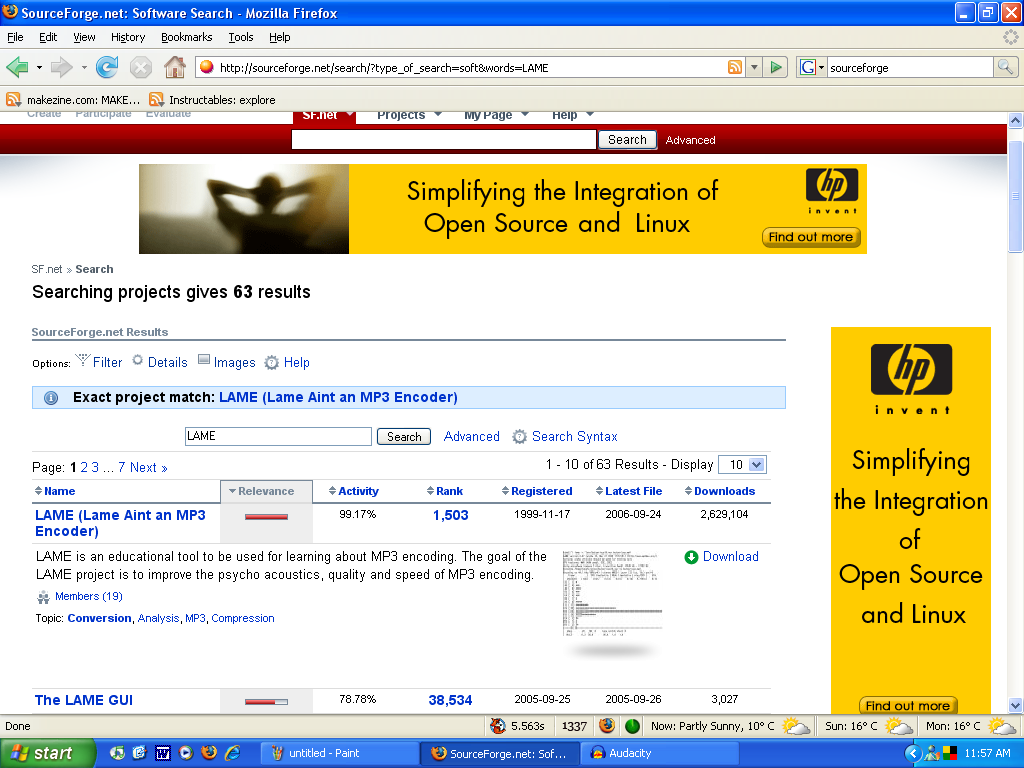Open the makezine.com feed bookmark icon
Screen dimensions: 1024x768
click(x=13, y=99)
